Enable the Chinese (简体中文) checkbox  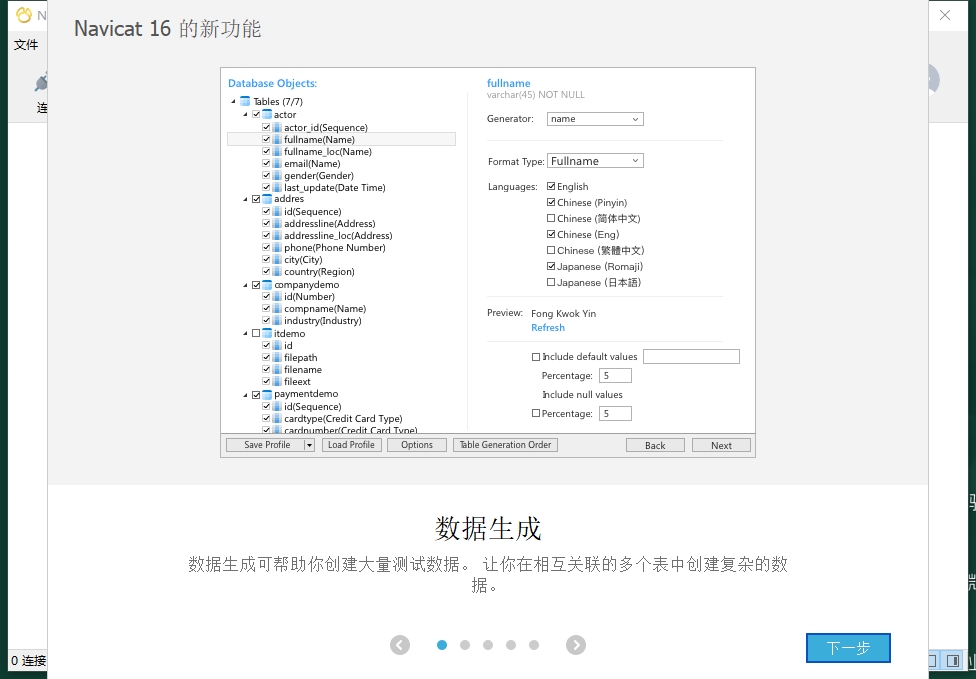(551, 219)
